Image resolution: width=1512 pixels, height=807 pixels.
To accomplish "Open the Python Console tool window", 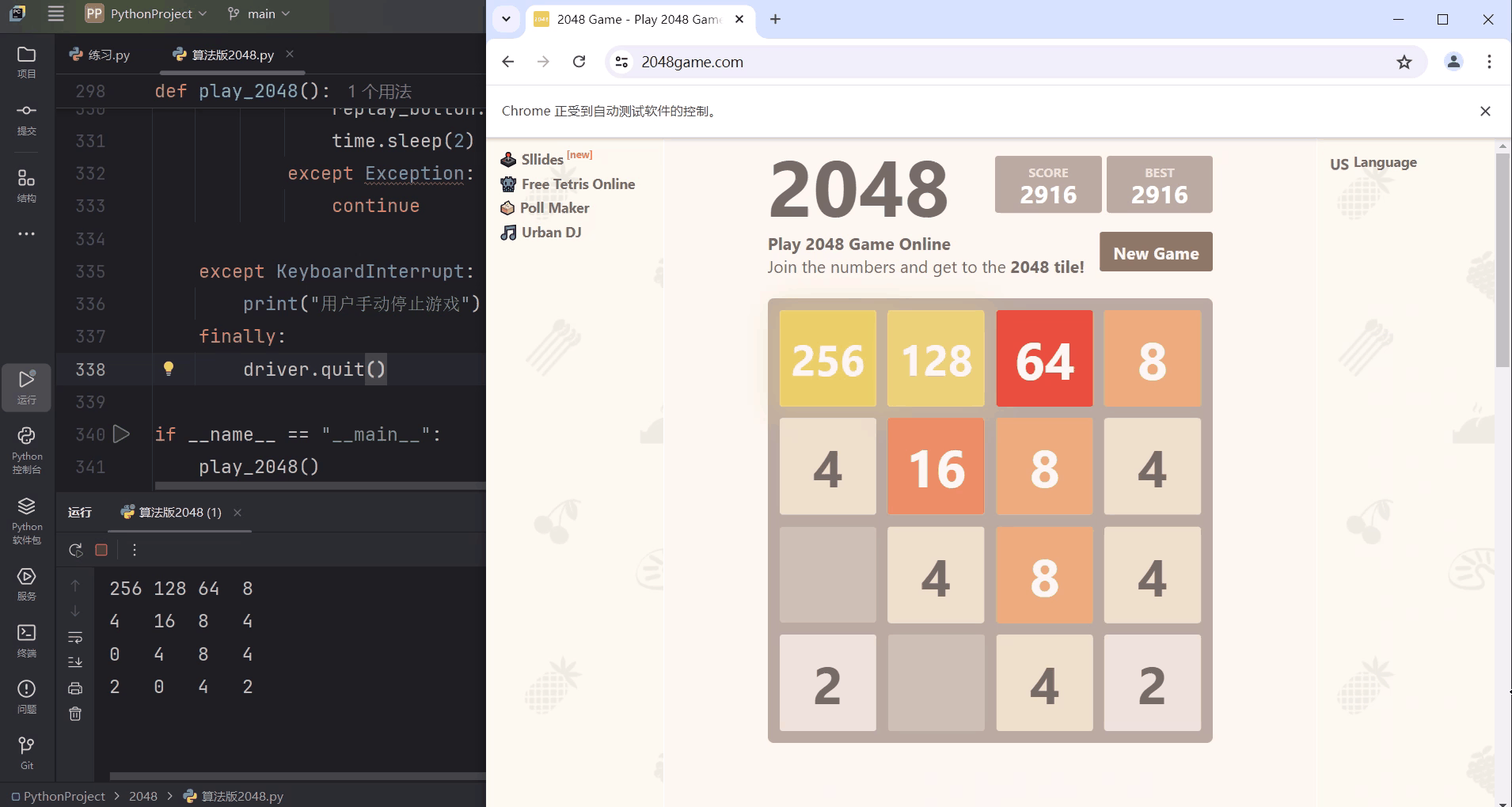I will click(26, 449).
